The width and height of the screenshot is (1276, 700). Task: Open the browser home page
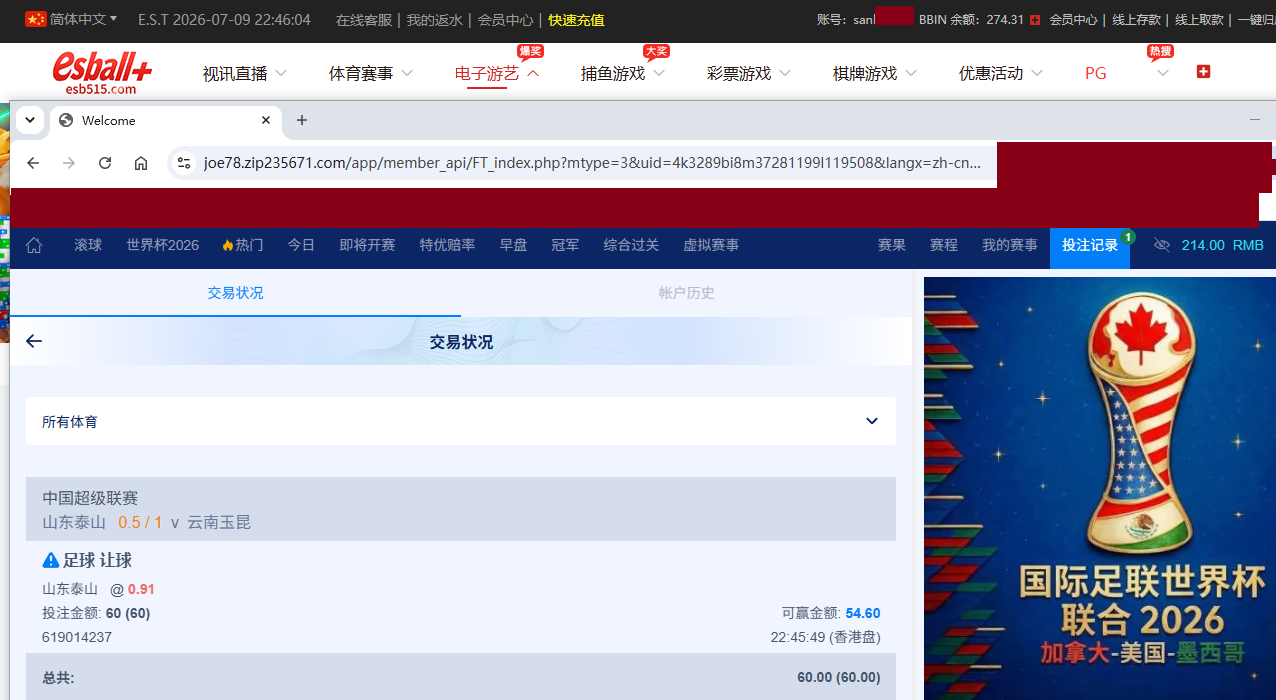141,163
